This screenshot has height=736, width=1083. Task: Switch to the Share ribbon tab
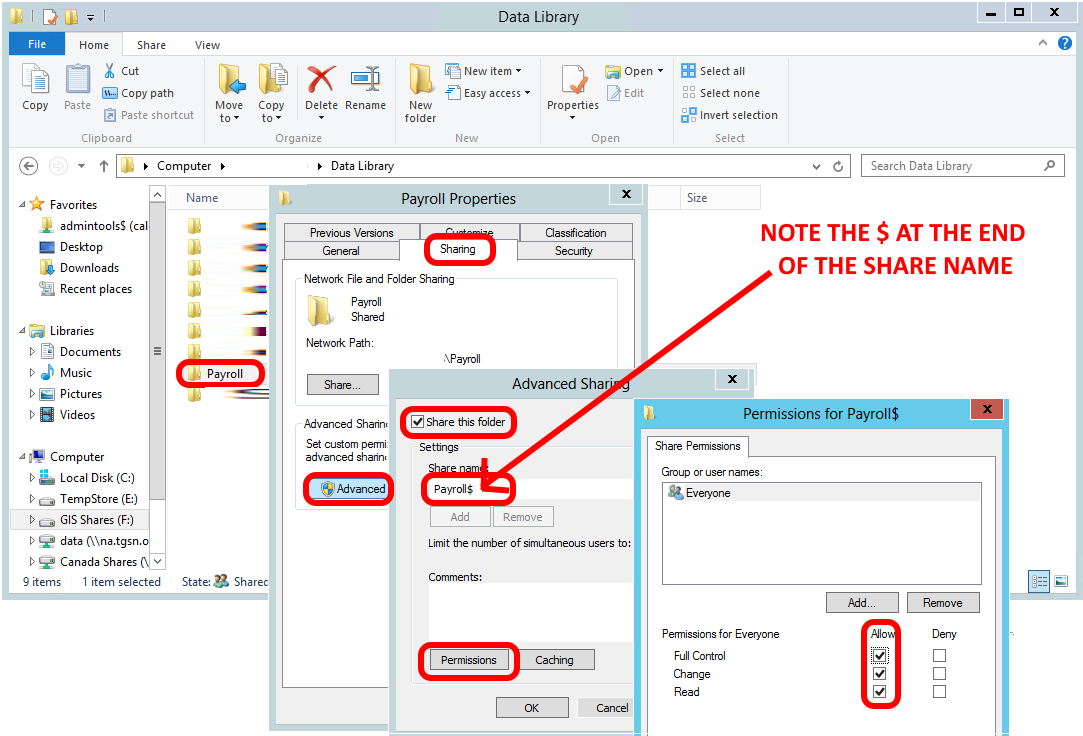151,44
